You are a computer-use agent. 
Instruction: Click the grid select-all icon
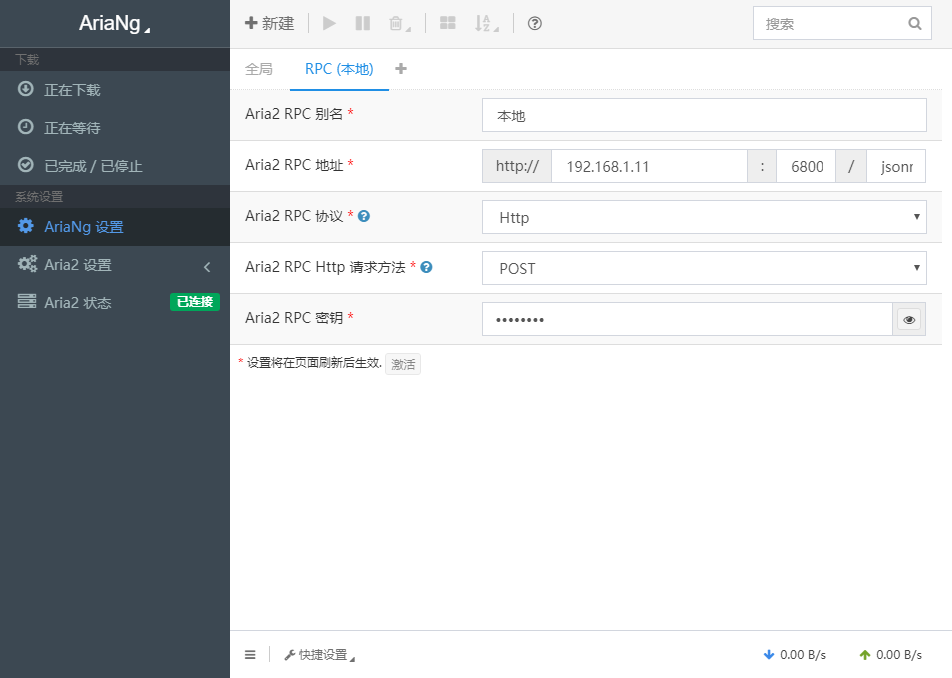coord(447,24)
